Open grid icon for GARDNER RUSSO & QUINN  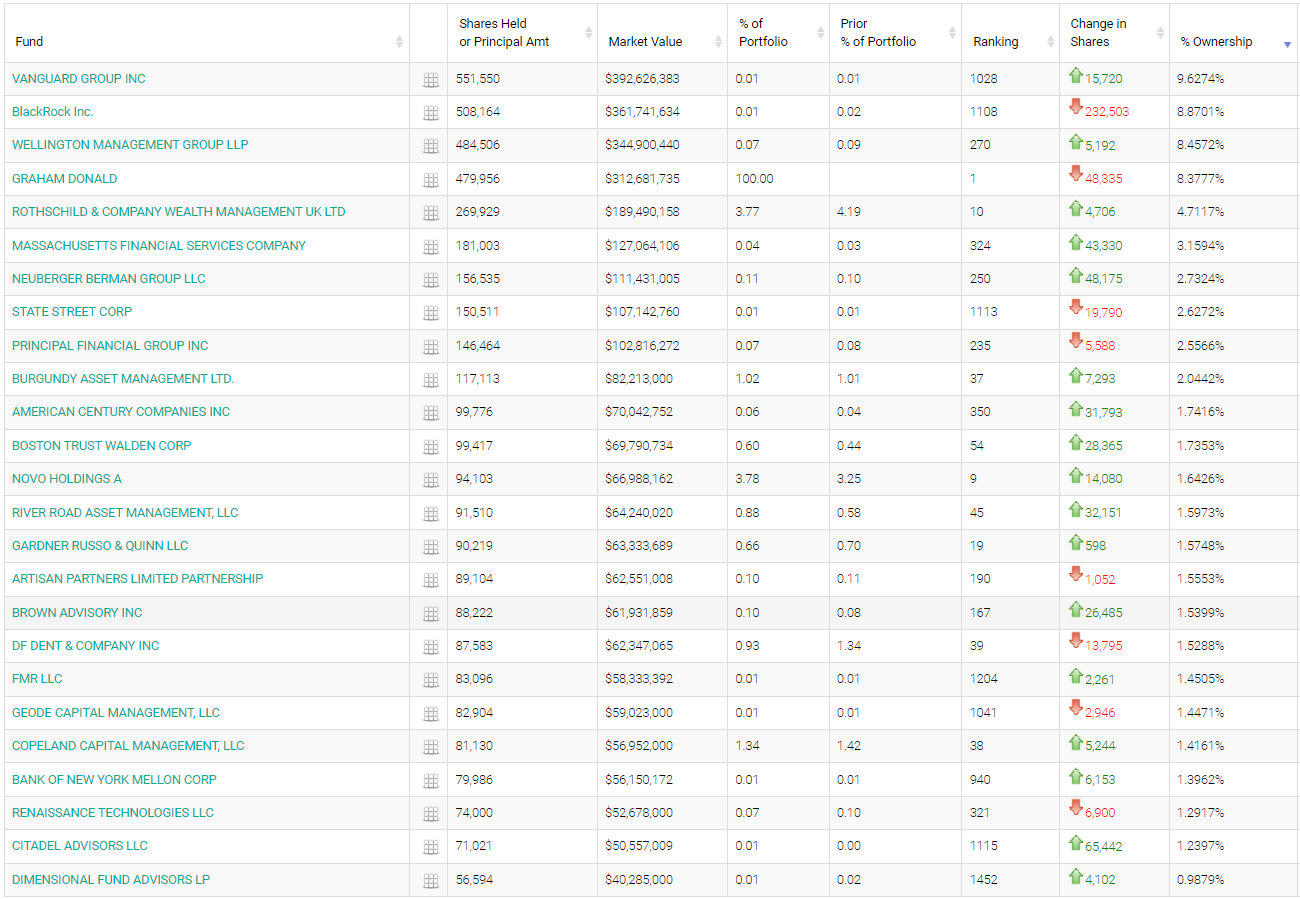(431, 547)
